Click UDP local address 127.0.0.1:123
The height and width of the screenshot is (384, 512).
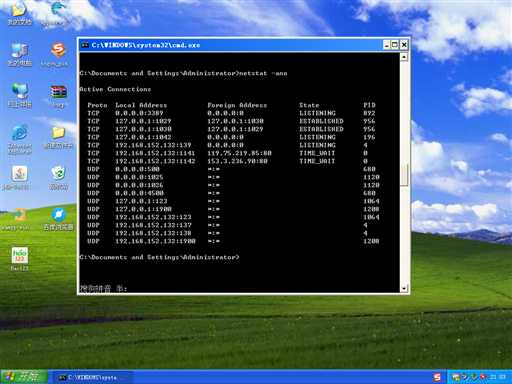141,201
